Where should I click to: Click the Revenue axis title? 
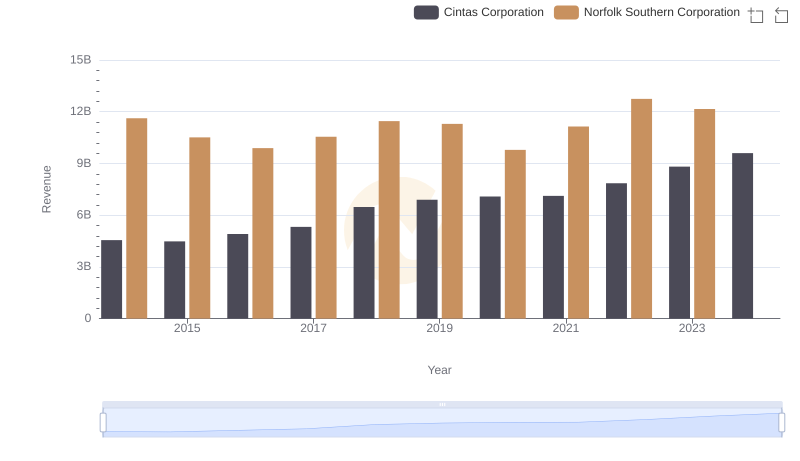coord(46,189)
